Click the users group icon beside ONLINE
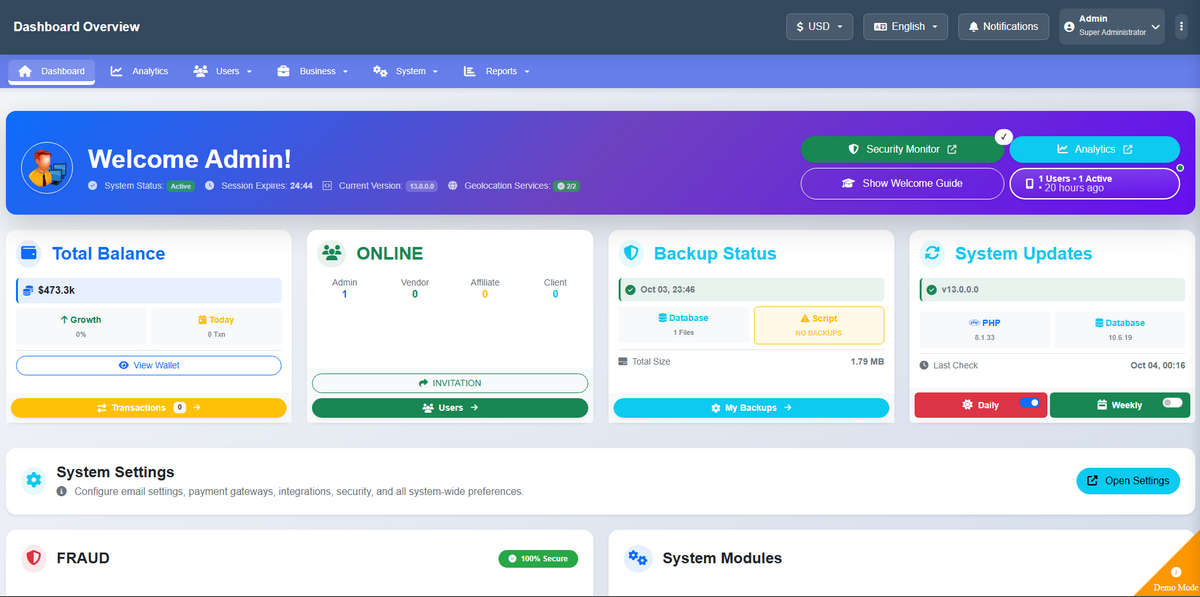Image resolution: width=1200 pixels, height=597 pixels. click(x=331, y=253)
